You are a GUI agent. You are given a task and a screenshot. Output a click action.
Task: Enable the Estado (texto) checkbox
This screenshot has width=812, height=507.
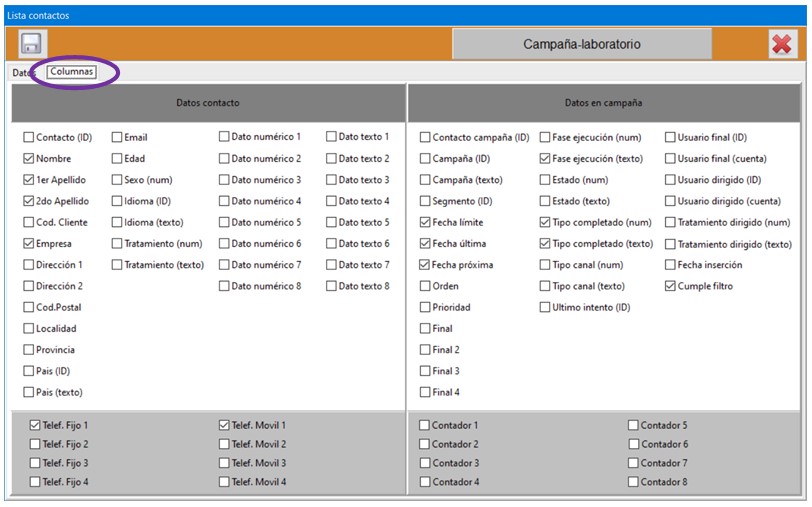coord(545,201)
